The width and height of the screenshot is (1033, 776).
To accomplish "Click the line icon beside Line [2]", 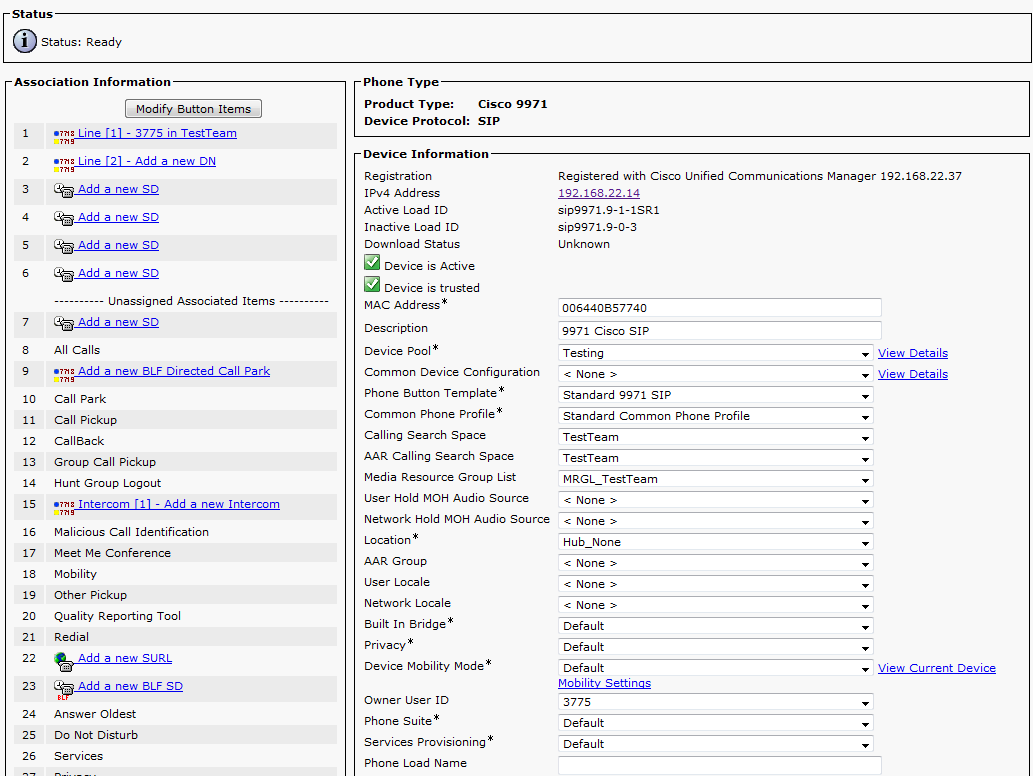I will click(64, 163).
